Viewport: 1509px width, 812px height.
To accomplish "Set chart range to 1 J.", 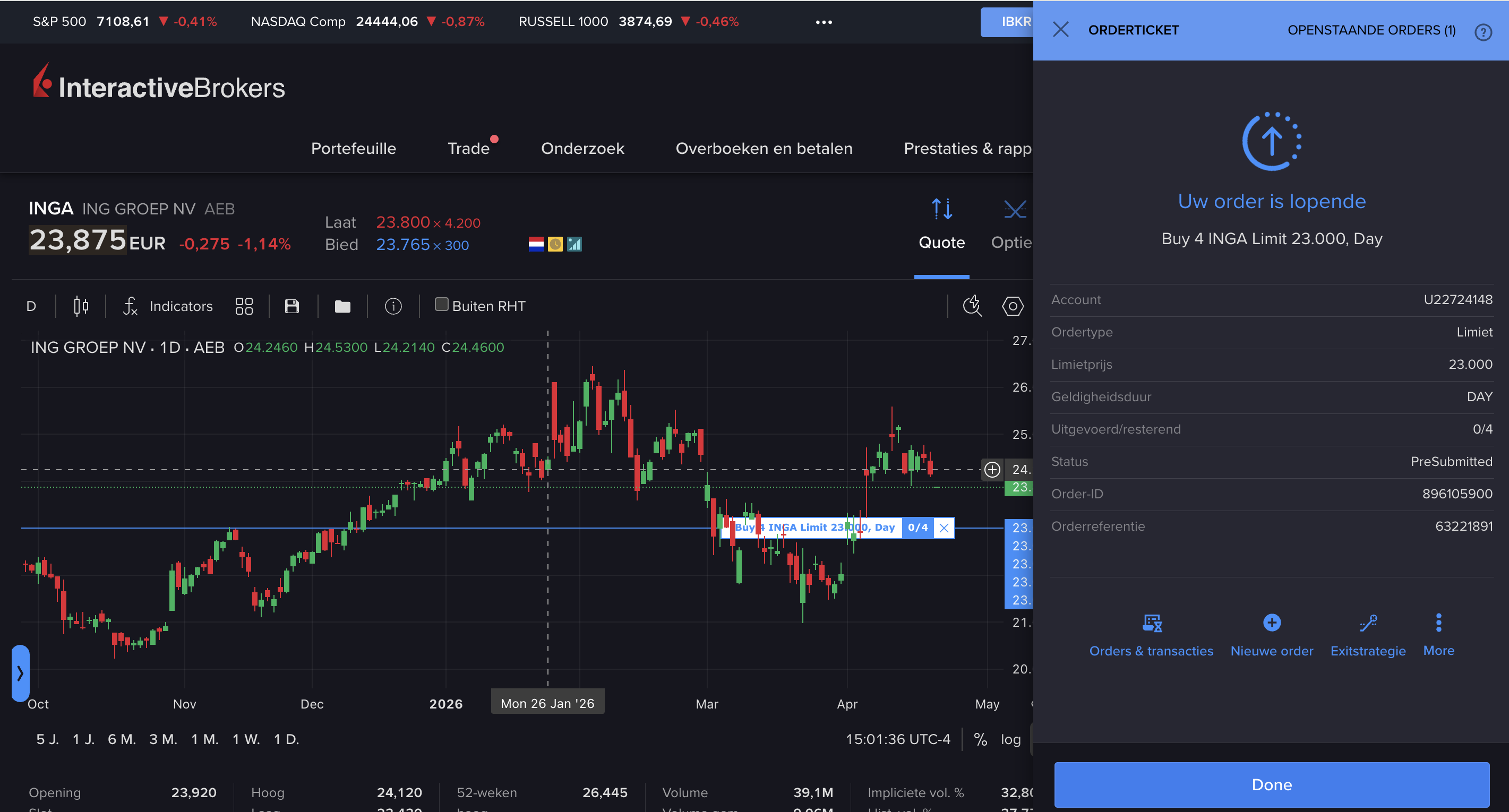I will click(83, 739).
